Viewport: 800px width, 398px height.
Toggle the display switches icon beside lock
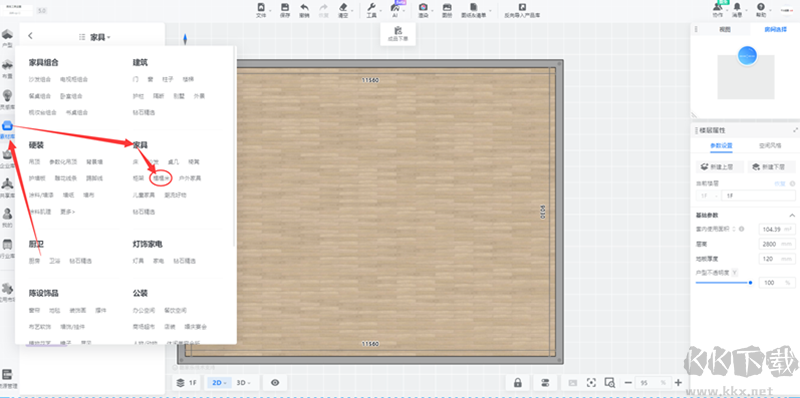(545, 383)
